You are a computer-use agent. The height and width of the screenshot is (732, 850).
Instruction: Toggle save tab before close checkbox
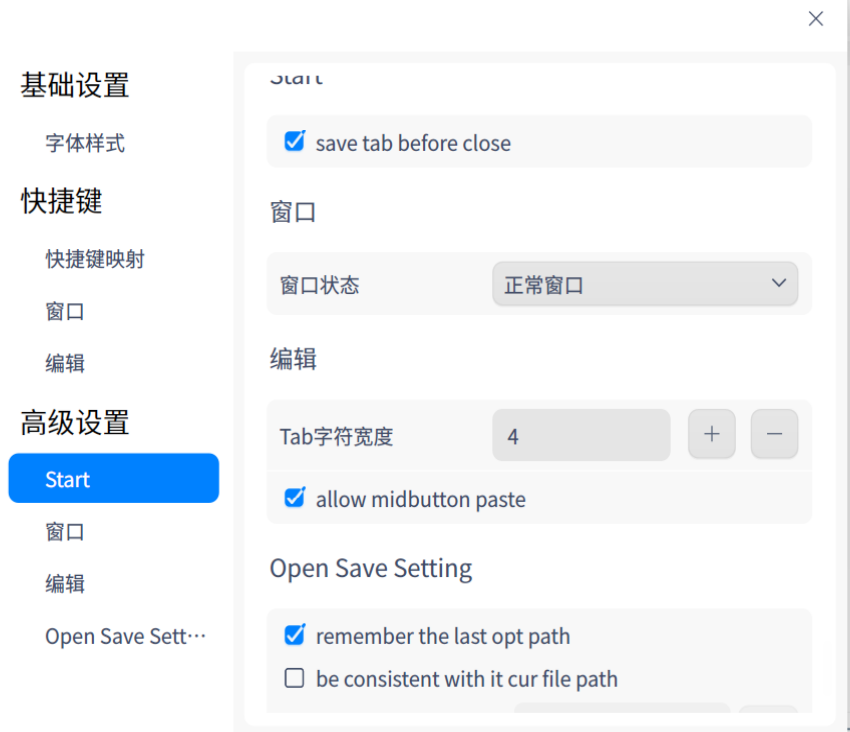click(x=295, y=142)
